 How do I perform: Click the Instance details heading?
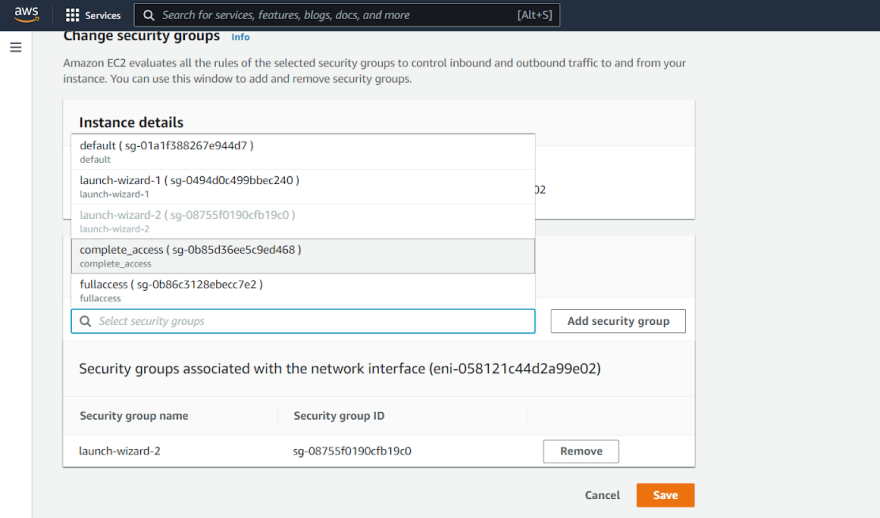[131, 122]
